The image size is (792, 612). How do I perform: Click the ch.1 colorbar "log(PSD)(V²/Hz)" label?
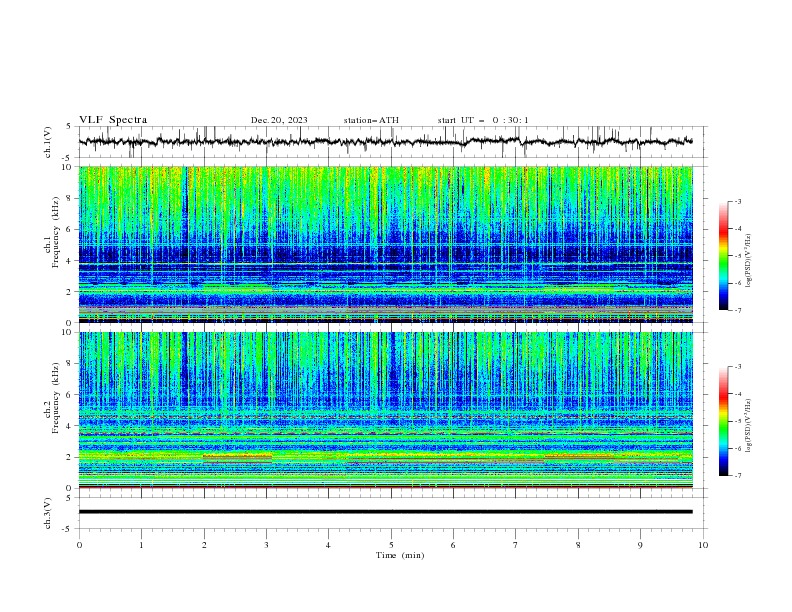(x=748, y=261)
